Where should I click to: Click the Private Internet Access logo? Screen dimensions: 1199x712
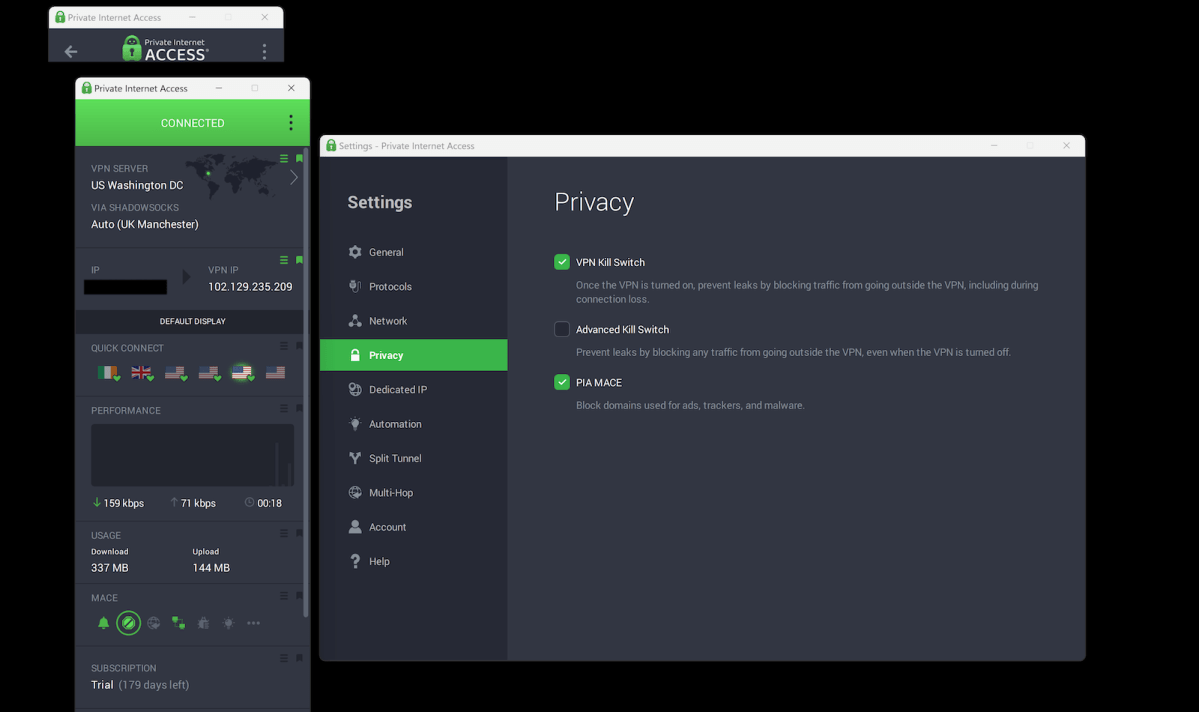(166, 48)
